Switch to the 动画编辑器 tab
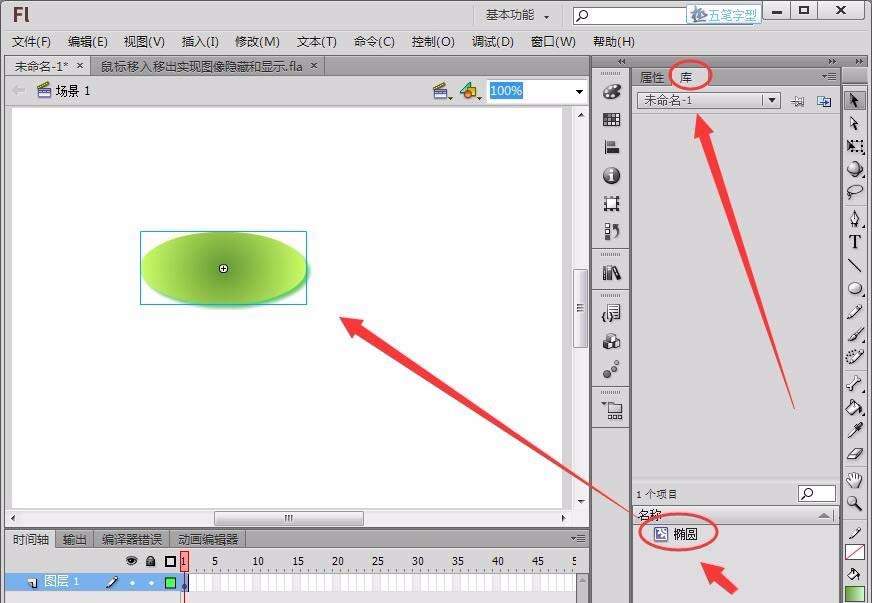Viewport: 872px width, 603px height. click(208, 539)
